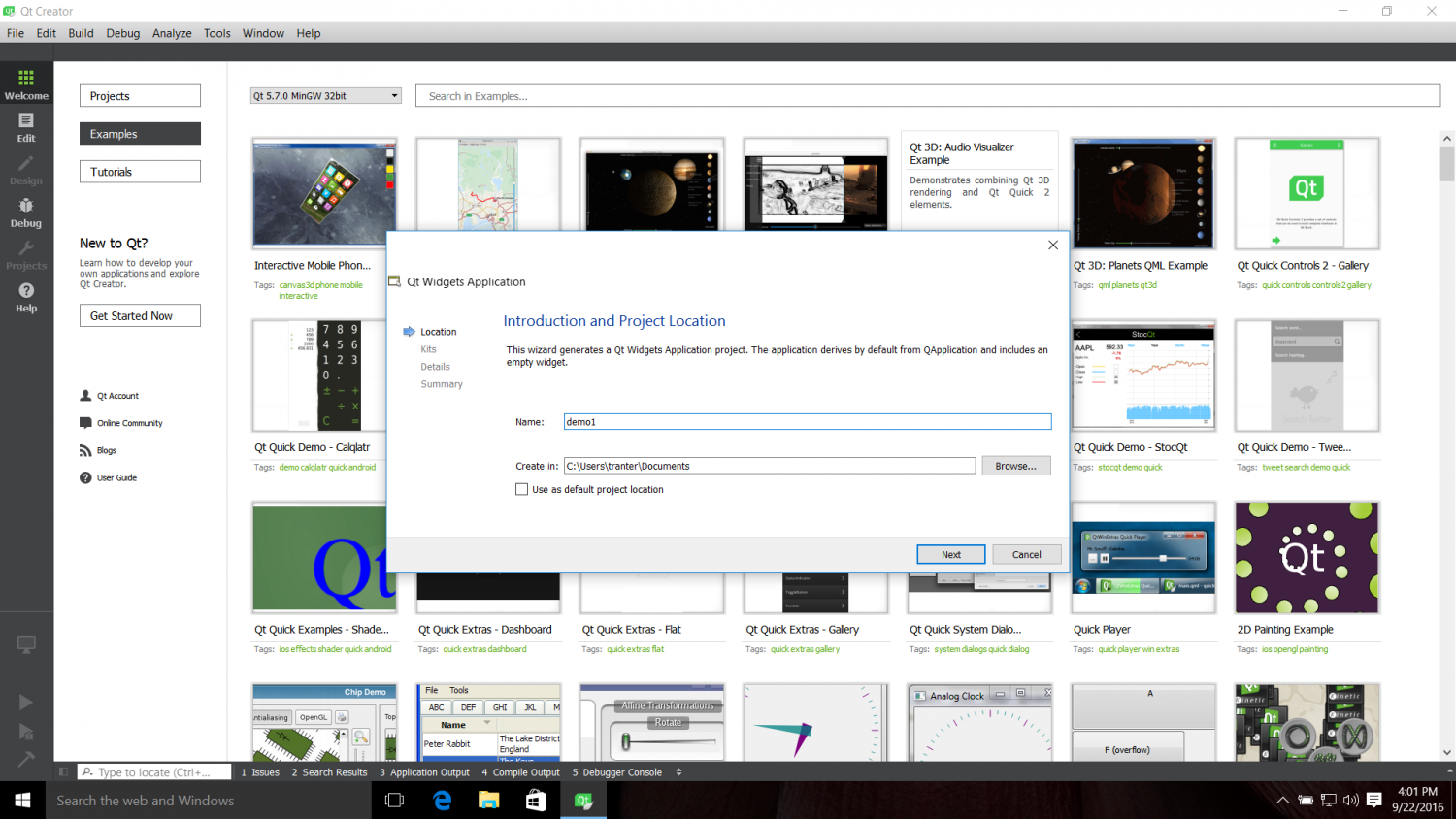Click the Get Started Now button

pyautogui.click(x=140, y=314)
